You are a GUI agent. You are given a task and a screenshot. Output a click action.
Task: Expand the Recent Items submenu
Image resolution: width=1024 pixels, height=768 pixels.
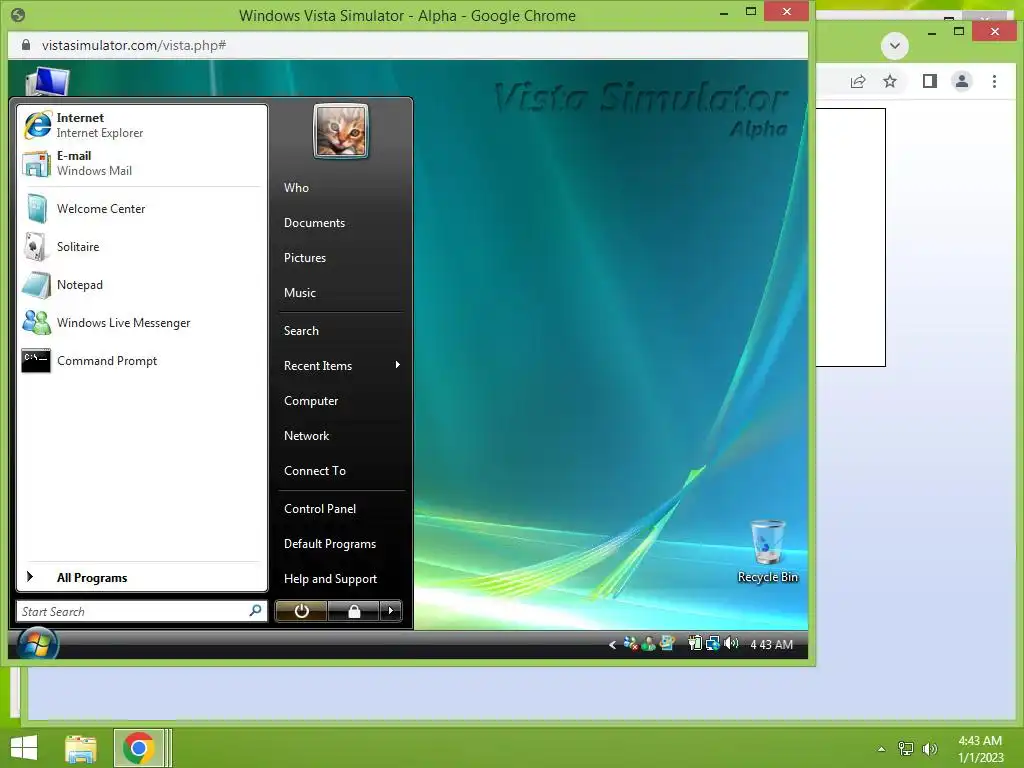342,366
